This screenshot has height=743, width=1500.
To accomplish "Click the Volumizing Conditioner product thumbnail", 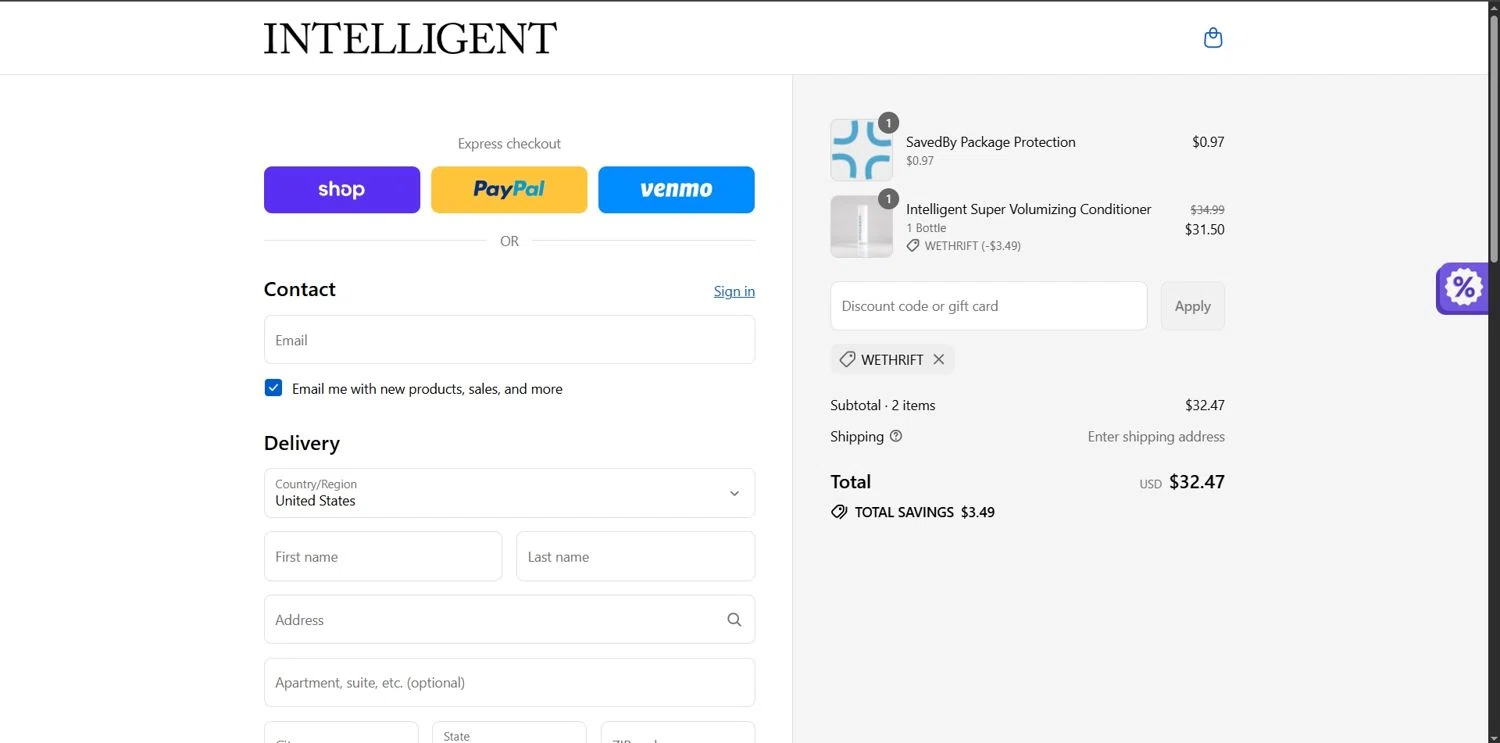I will tap(861, 227).
